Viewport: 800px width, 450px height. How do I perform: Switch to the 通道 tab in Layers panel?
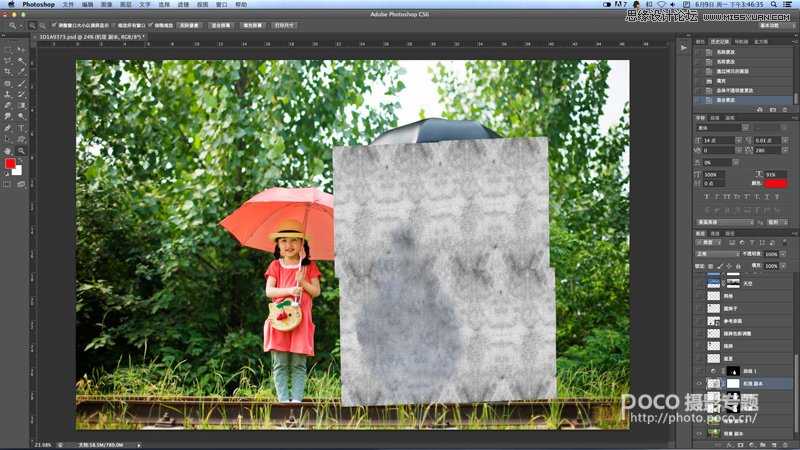tap(715, 234)
